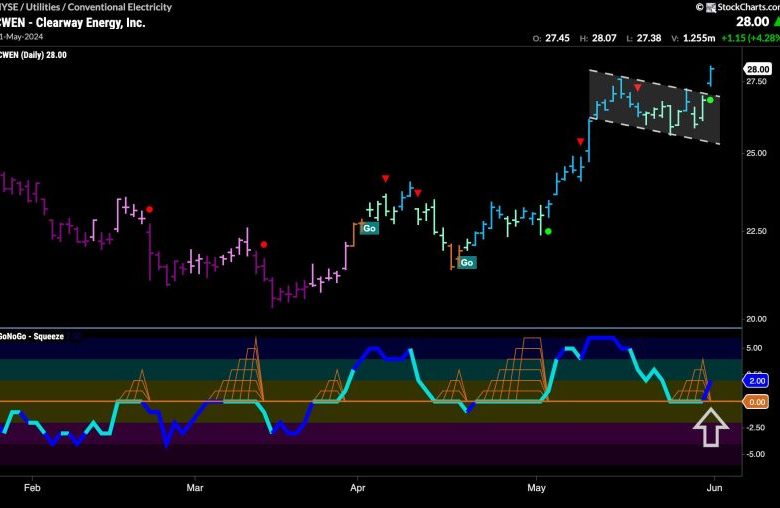Select the red dot marker in late February
Viewport: 780px width, 508px height.
click(149, 209)
